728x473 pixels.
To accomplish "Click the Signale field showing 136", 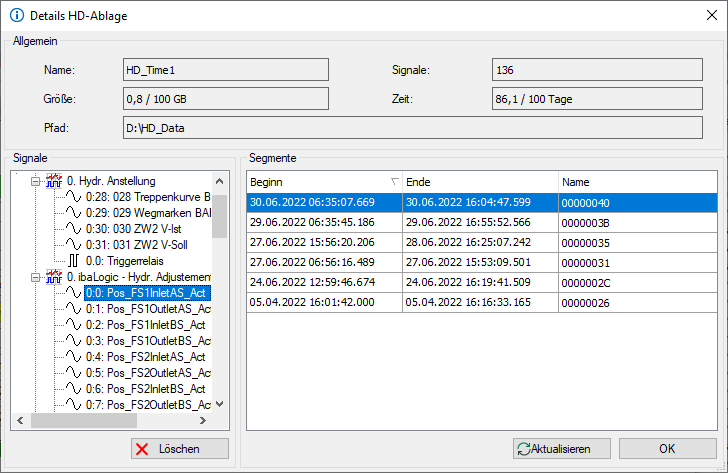I will coord(597,70).
